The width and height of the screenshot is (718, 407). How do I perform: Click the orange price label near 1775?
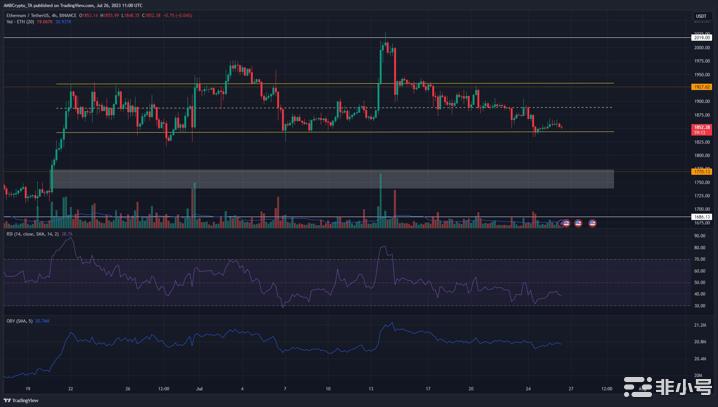tap(701, 171)
